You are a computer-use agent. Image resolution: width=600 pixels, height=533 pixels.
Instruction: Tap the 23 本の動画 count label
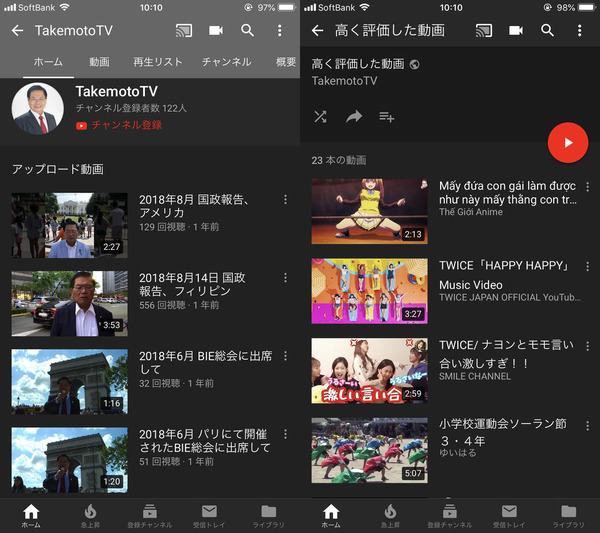pyautogui.click(x=339, y=160)
